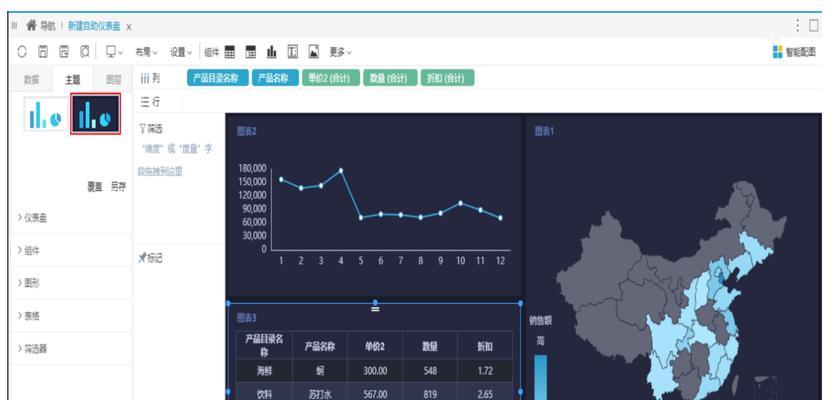
Task: Click the 图表3 table title
Action: pos(247,318)
